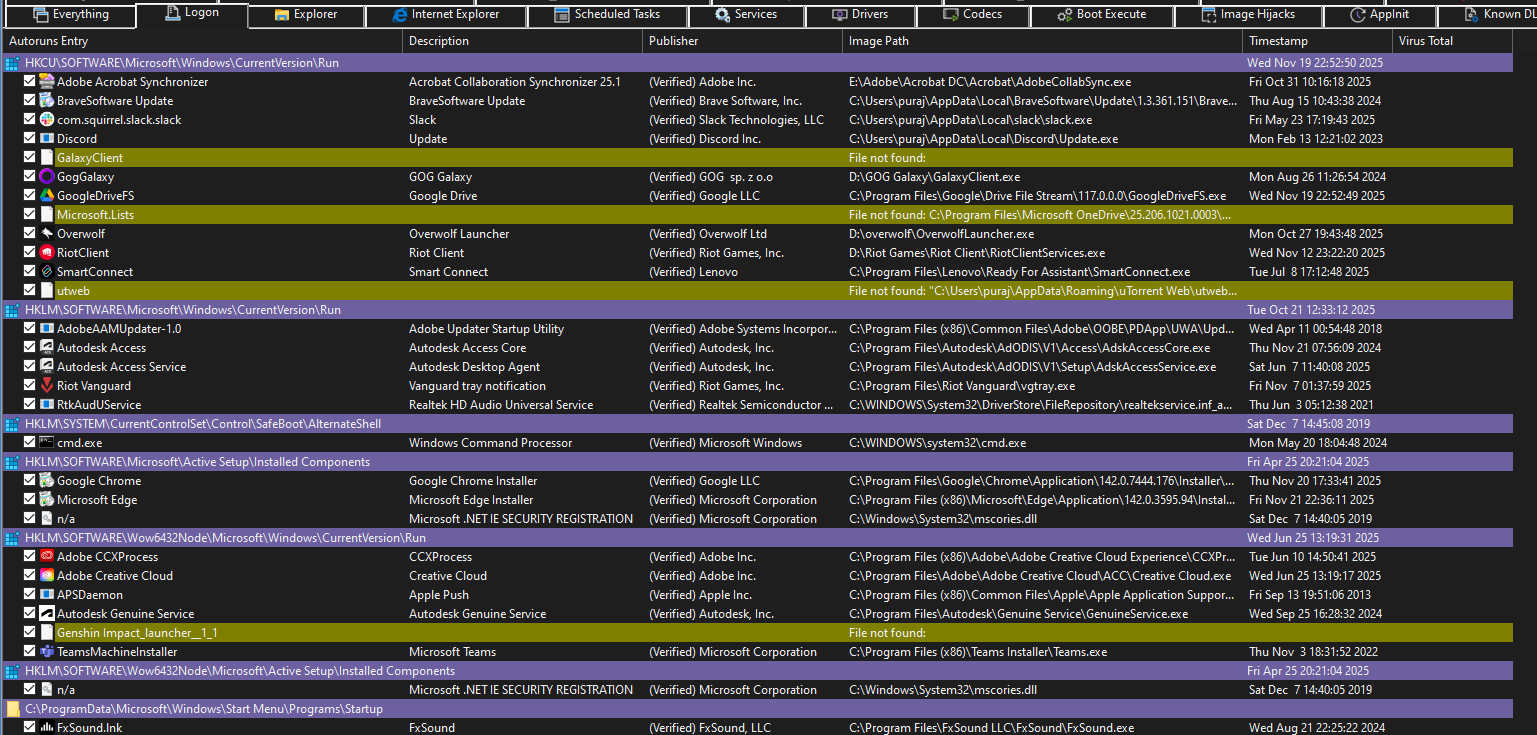Click the Adobe Creative Cloud entry icon
This screenshot has width=1537, height=735.
(46, 576)
